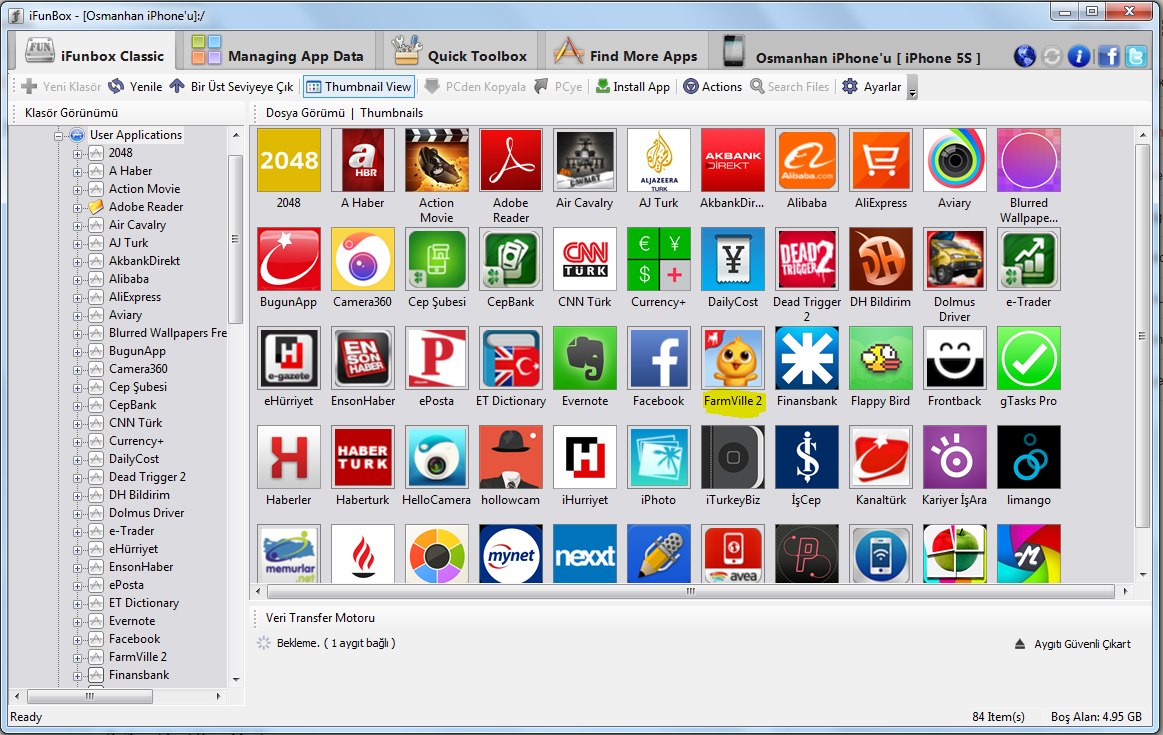Select CepBank in the folder tree
1163x735 pixels.
(x=132, y=405)
